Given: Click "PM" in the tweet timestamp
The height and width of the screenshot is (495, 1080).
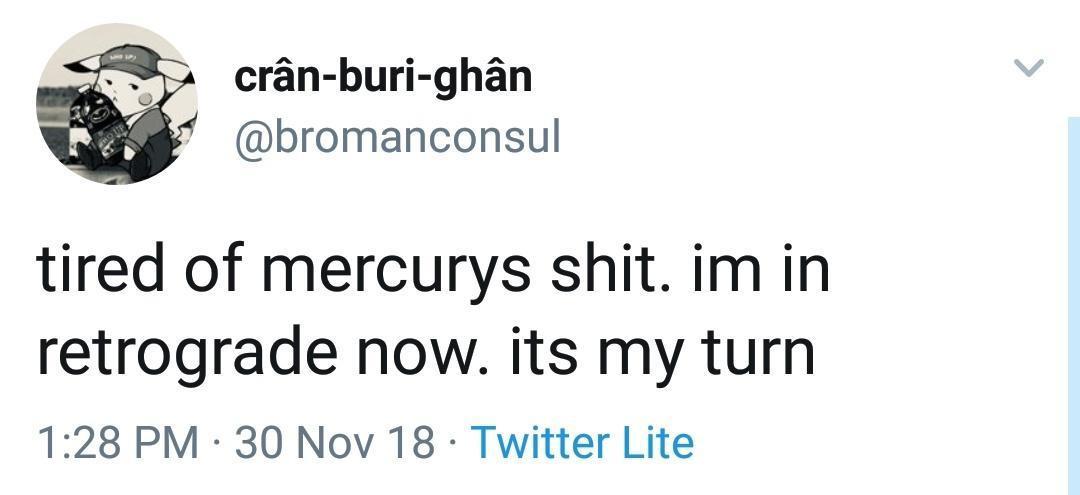Looking at the screenshot, I should click(171, 442).
